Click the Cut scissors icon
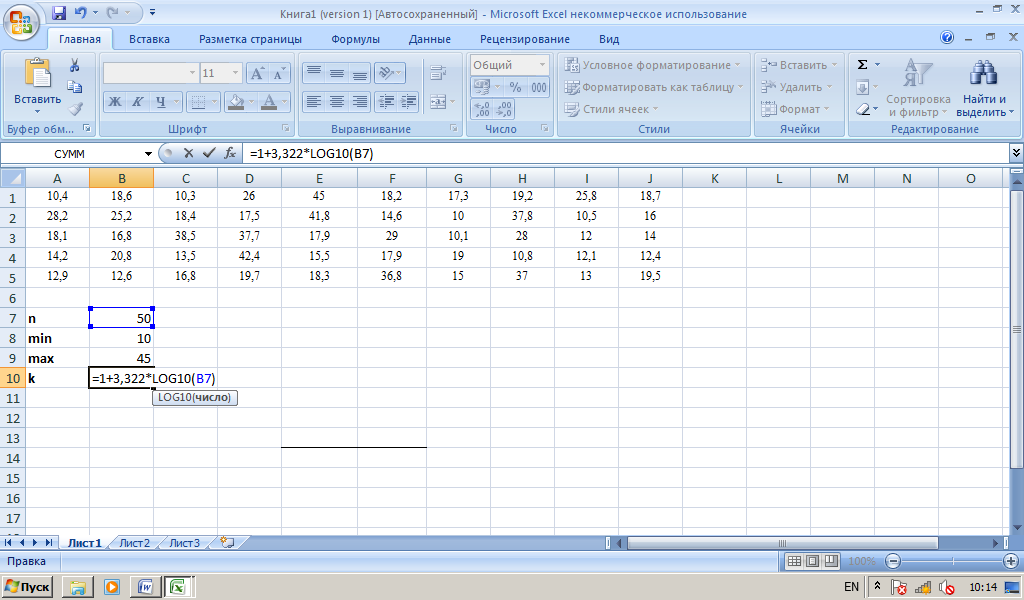Image resolution: width=1024 pixels, height=600 pixels. point(74,65)
